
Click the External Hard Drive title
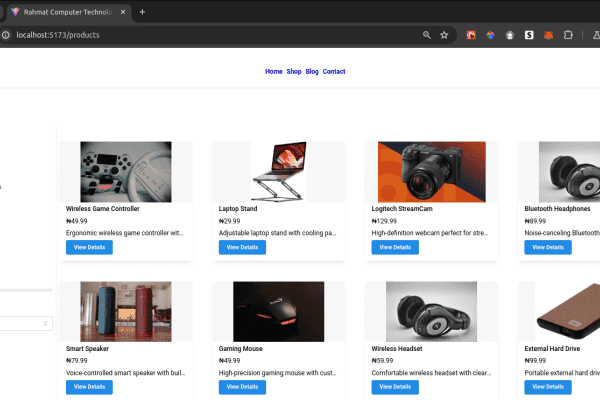point(552,349)
